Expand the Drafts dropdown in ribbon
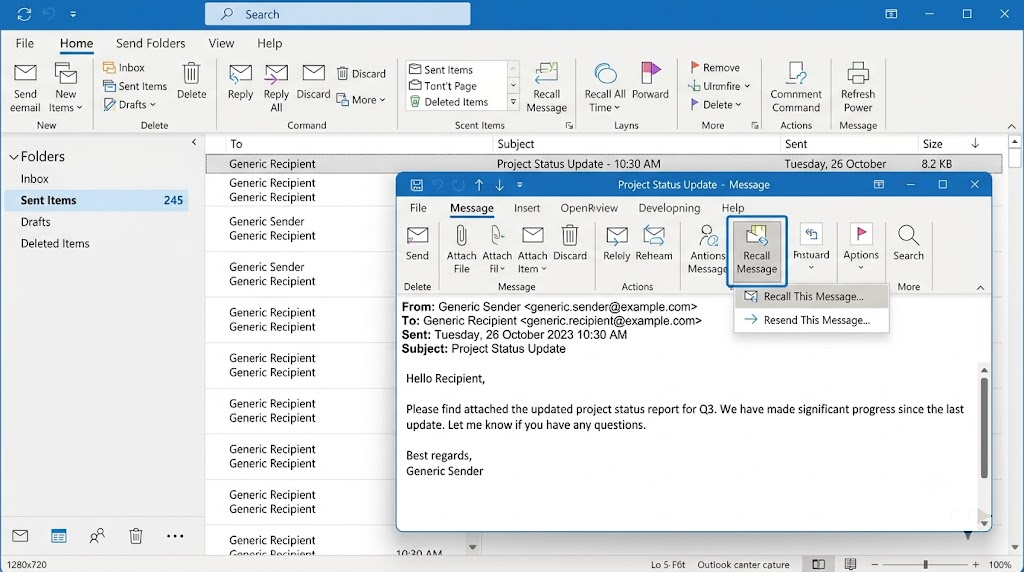The height and width of the screenshot is (572, 1024). coord(153,104)
